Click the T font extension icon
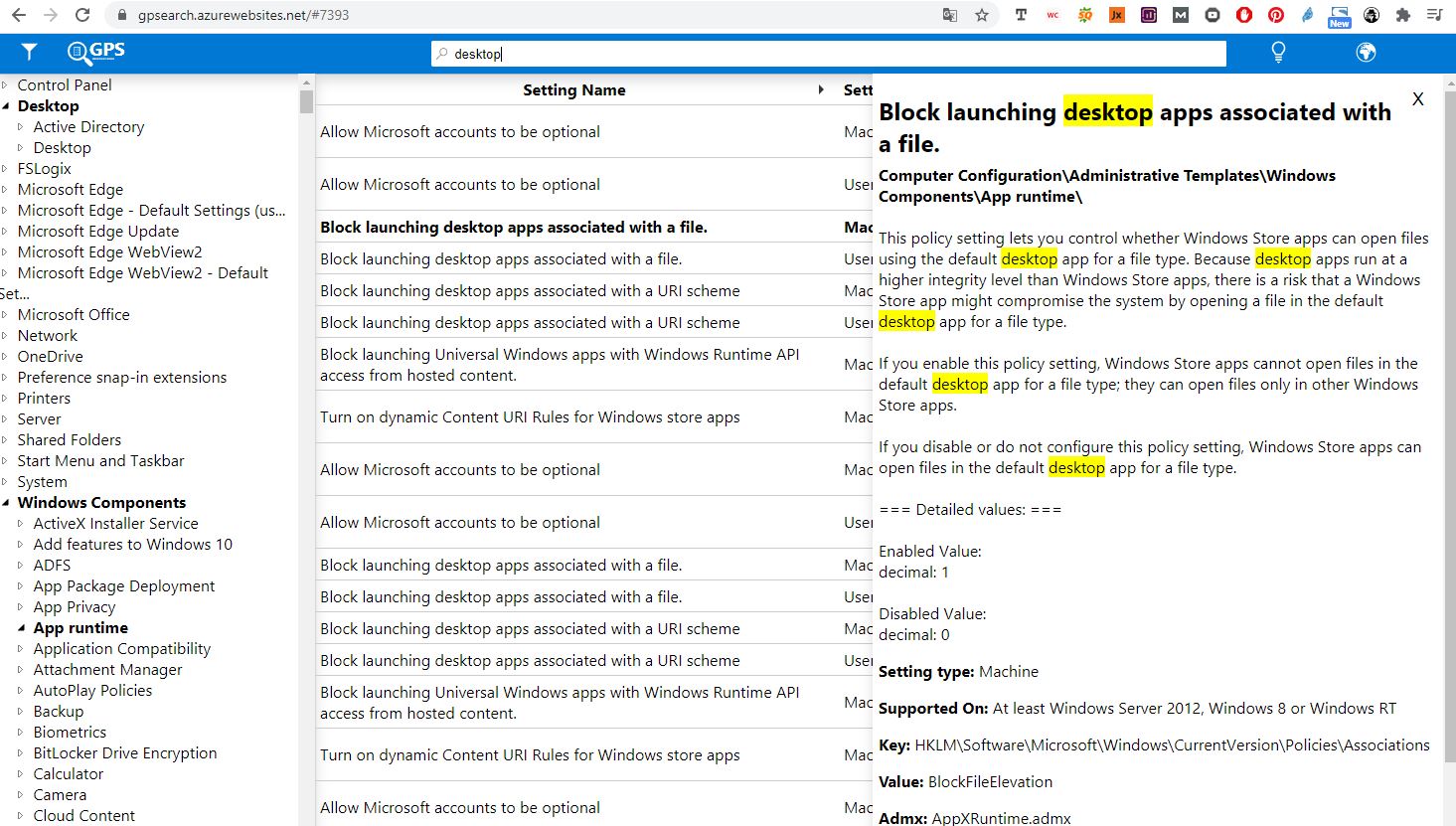The width and height of the screenshot is (1456, 826). click(1021, 15)
